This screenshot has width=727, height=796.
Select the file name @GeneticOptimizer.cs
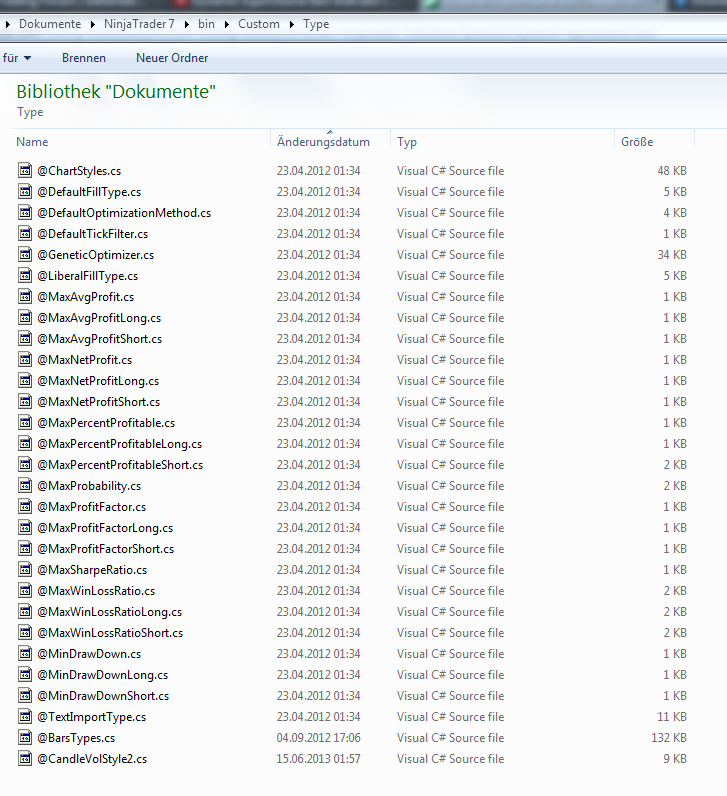[95, 255]
